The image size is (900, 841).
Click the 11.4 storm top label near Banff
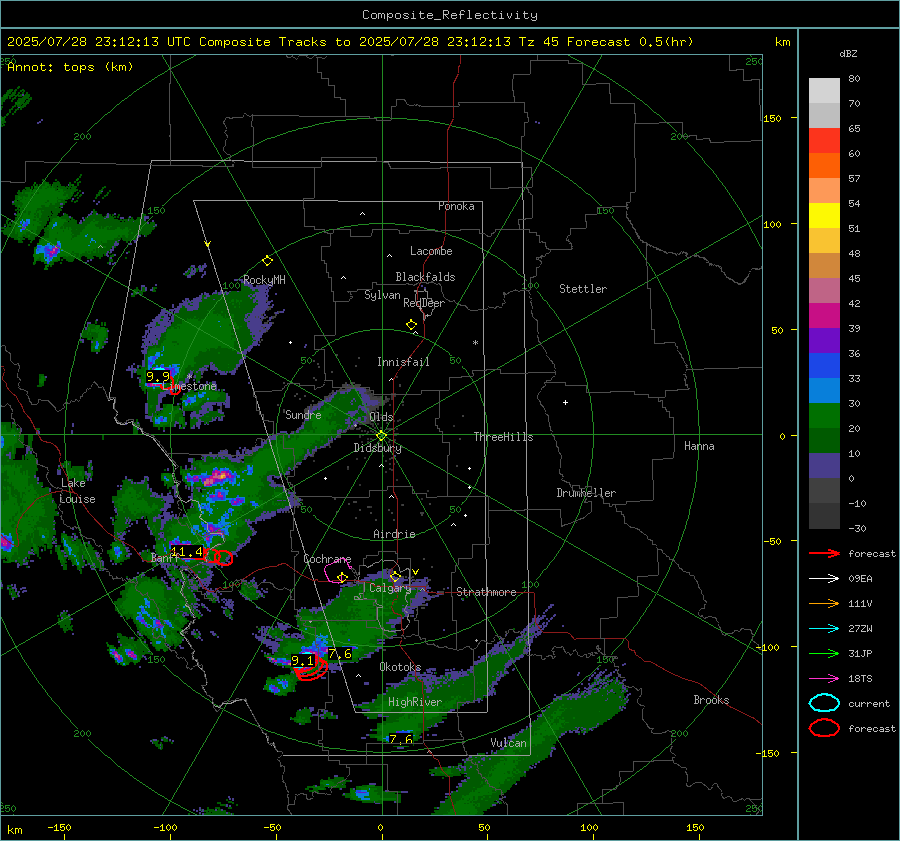point(187,552)
